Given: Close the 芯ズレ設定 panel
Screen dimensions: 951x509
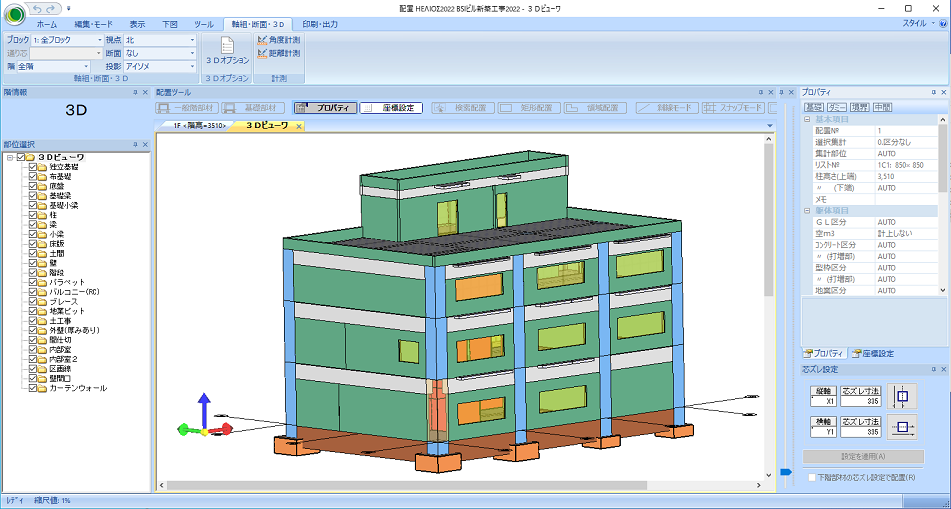Looking at the screenshot, I should (944, 369).
